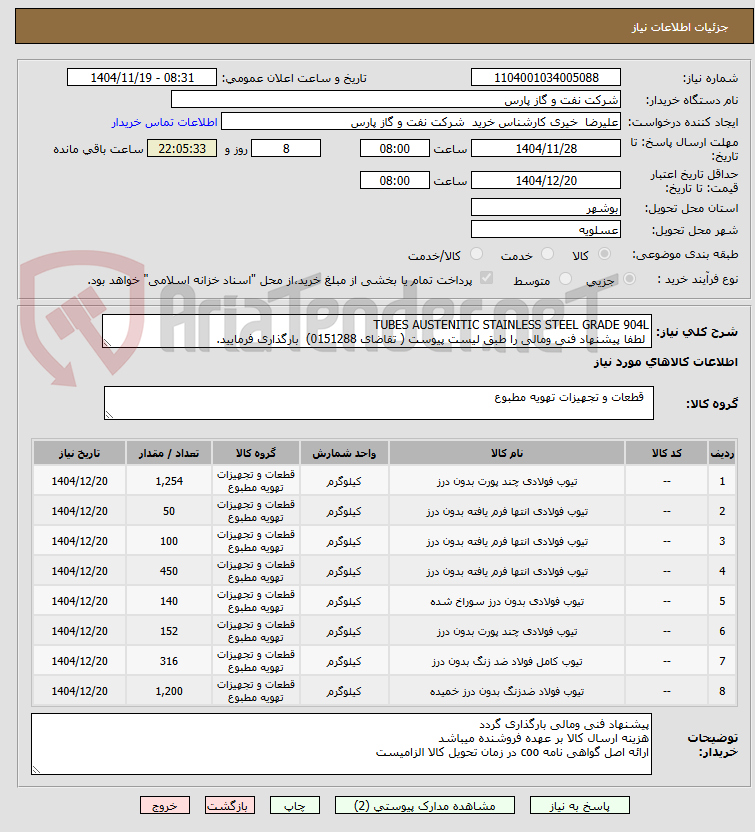Select the کالا/خدمت radio button
This screenshot has height=832, width=755.
tap(476, 254)
